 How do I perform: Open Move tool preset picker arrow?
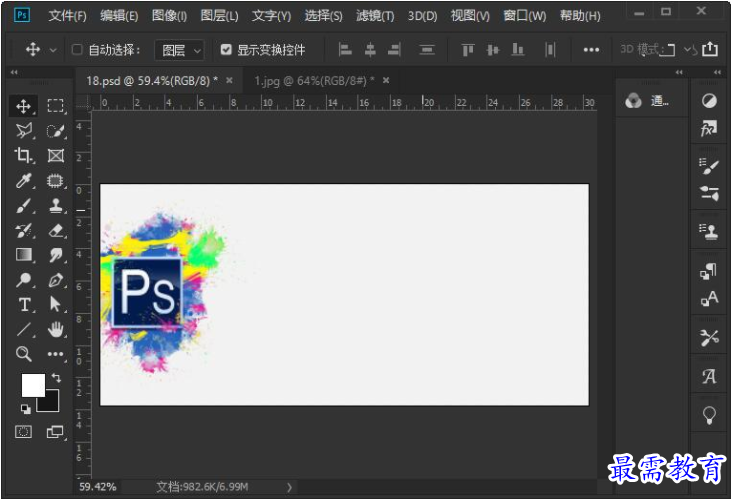pyautogui.click(x=53, y=50)
